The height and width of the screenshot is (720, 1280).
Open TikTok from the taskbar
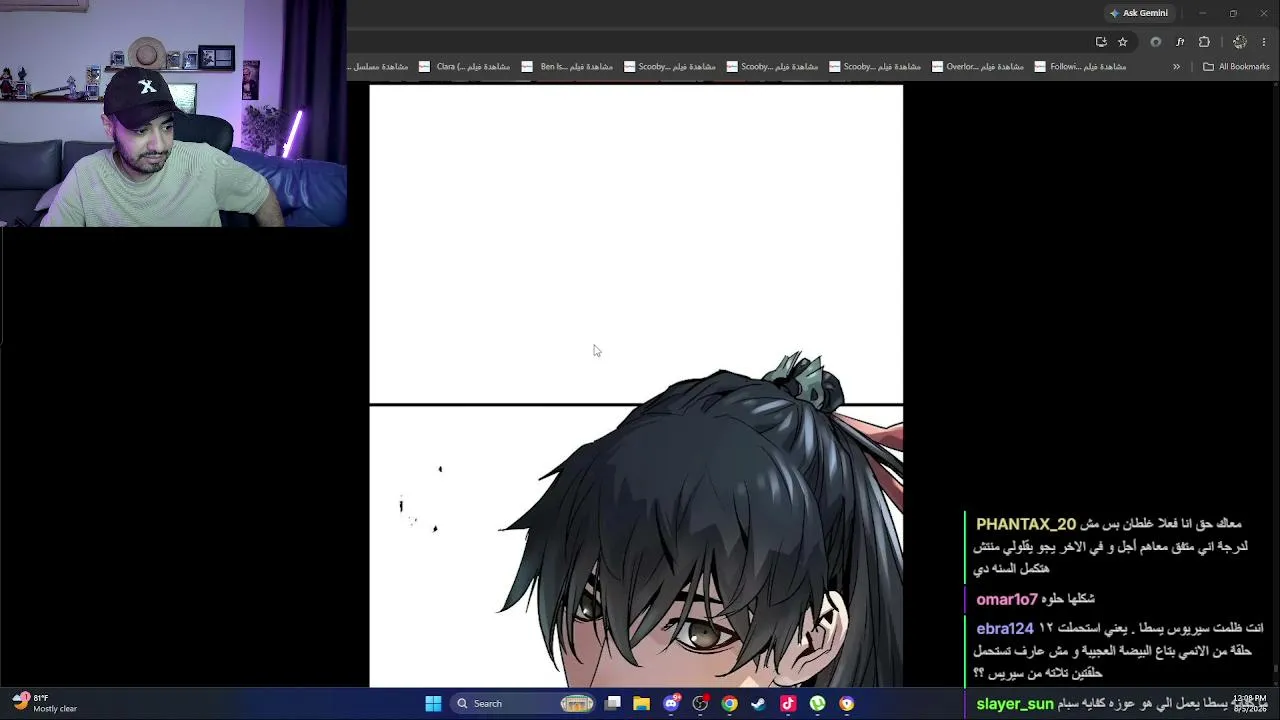pyautogui.click(x=788, y=704)
